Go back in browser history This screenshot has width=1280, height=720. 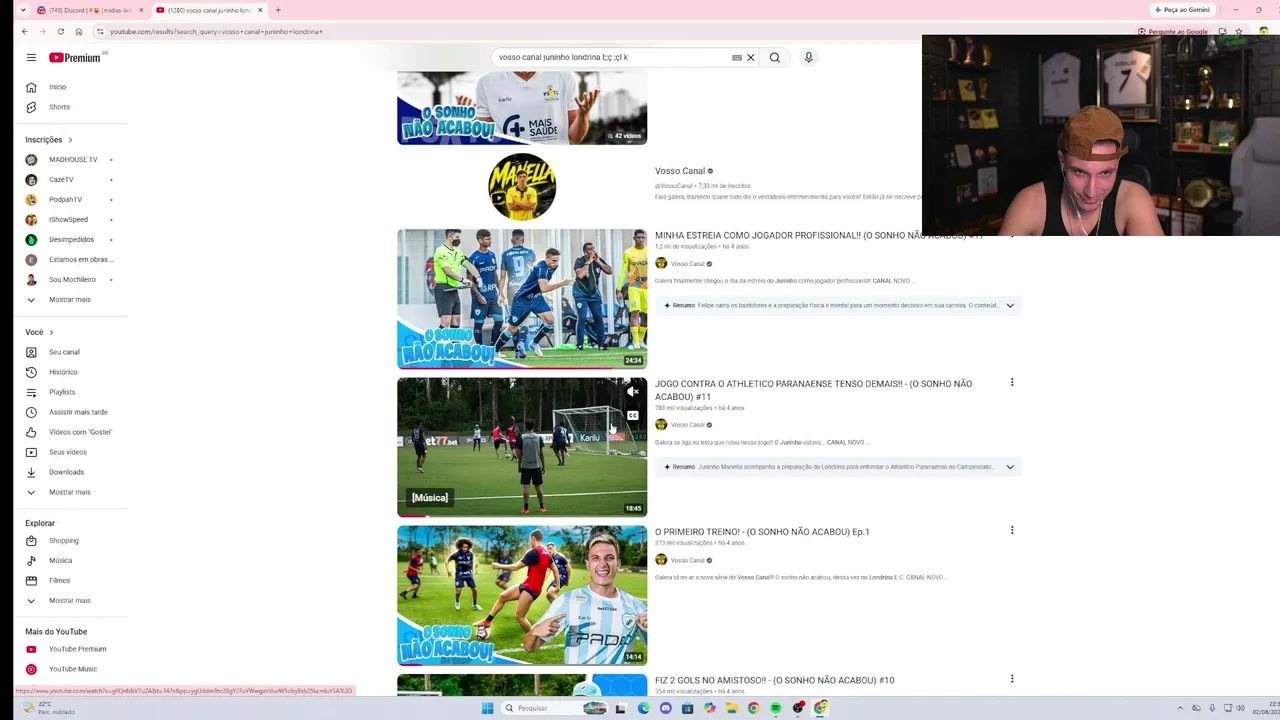coord(25,31)
